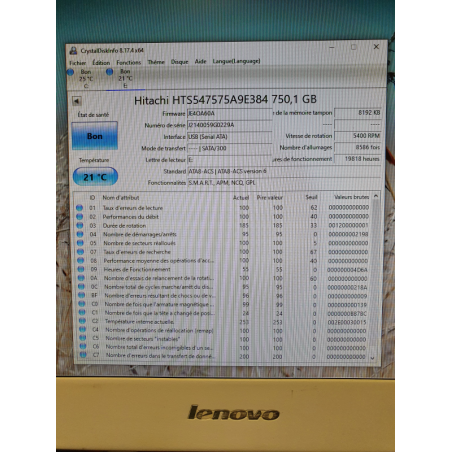The image size is (452, 452).
Task: Click the 8192 KB buffer size field
Action: click(358, 113)
